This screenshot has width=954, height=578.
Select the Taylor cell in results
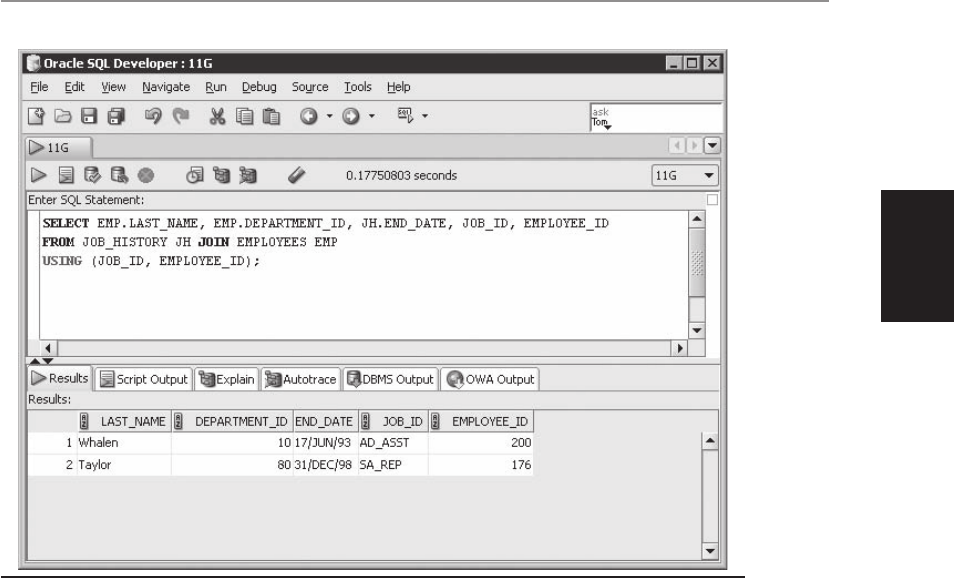point(124,465)
